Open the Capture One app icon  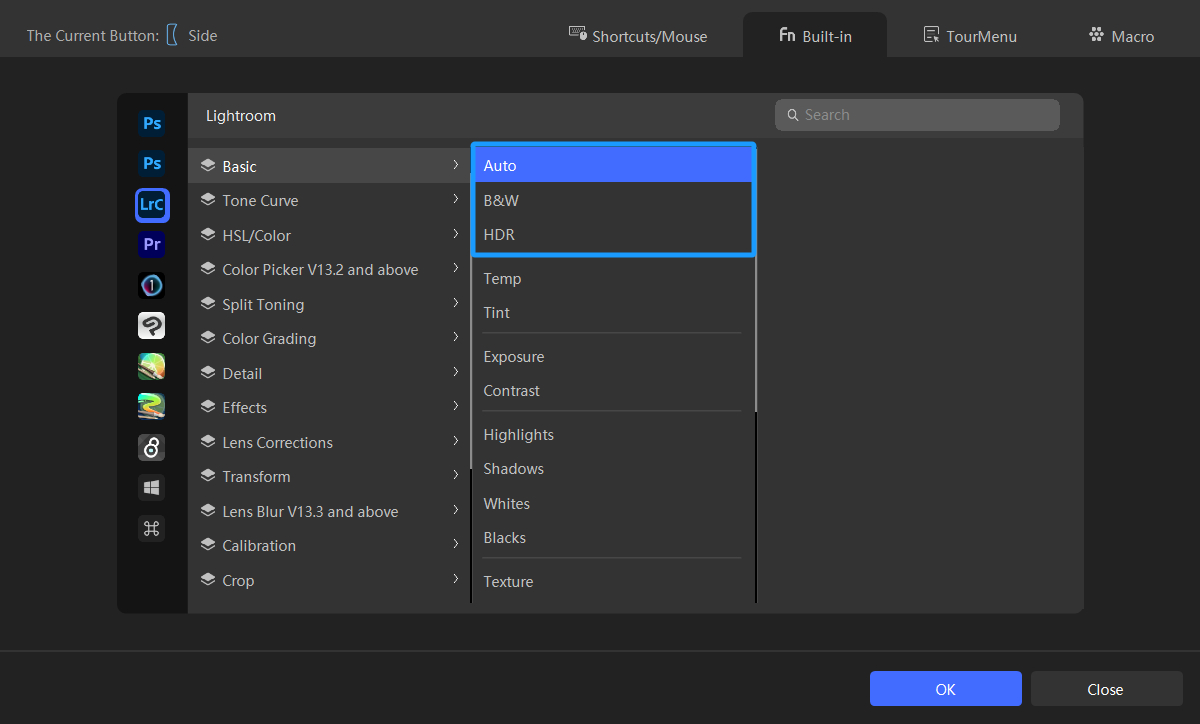click(152, 286)
